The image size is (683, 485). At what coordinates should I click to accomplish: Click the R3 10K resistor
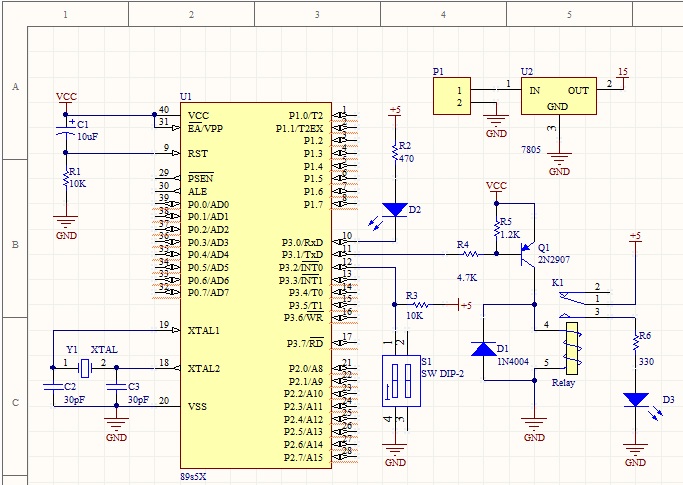[x=418, y=304]
